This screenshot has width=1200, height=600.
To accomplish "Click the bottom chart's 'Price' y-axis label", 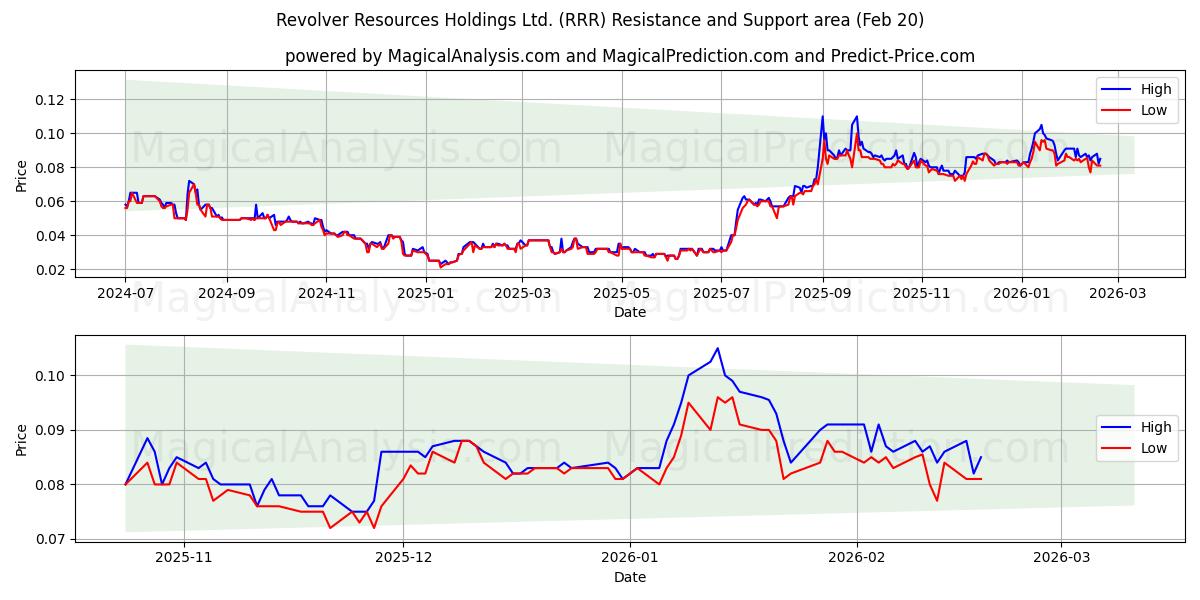I will click(x=22, y=438).
